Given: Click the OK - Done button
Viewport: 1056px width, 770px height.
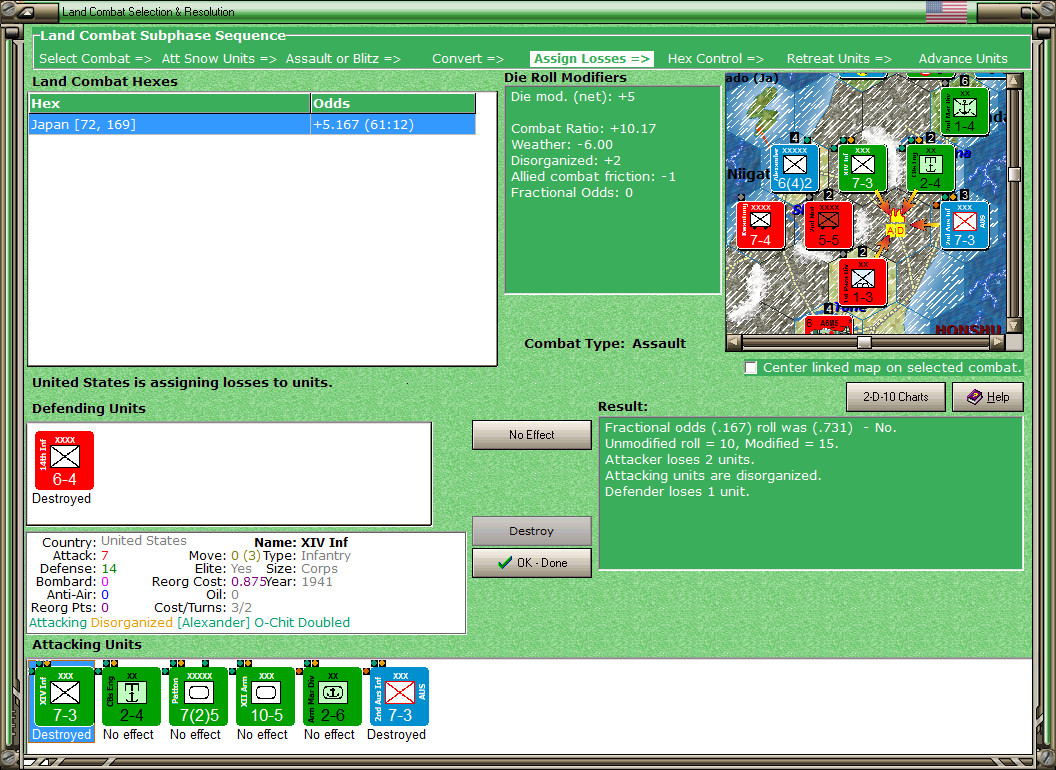Looking at the screenshot, I should tap(531, 563).
